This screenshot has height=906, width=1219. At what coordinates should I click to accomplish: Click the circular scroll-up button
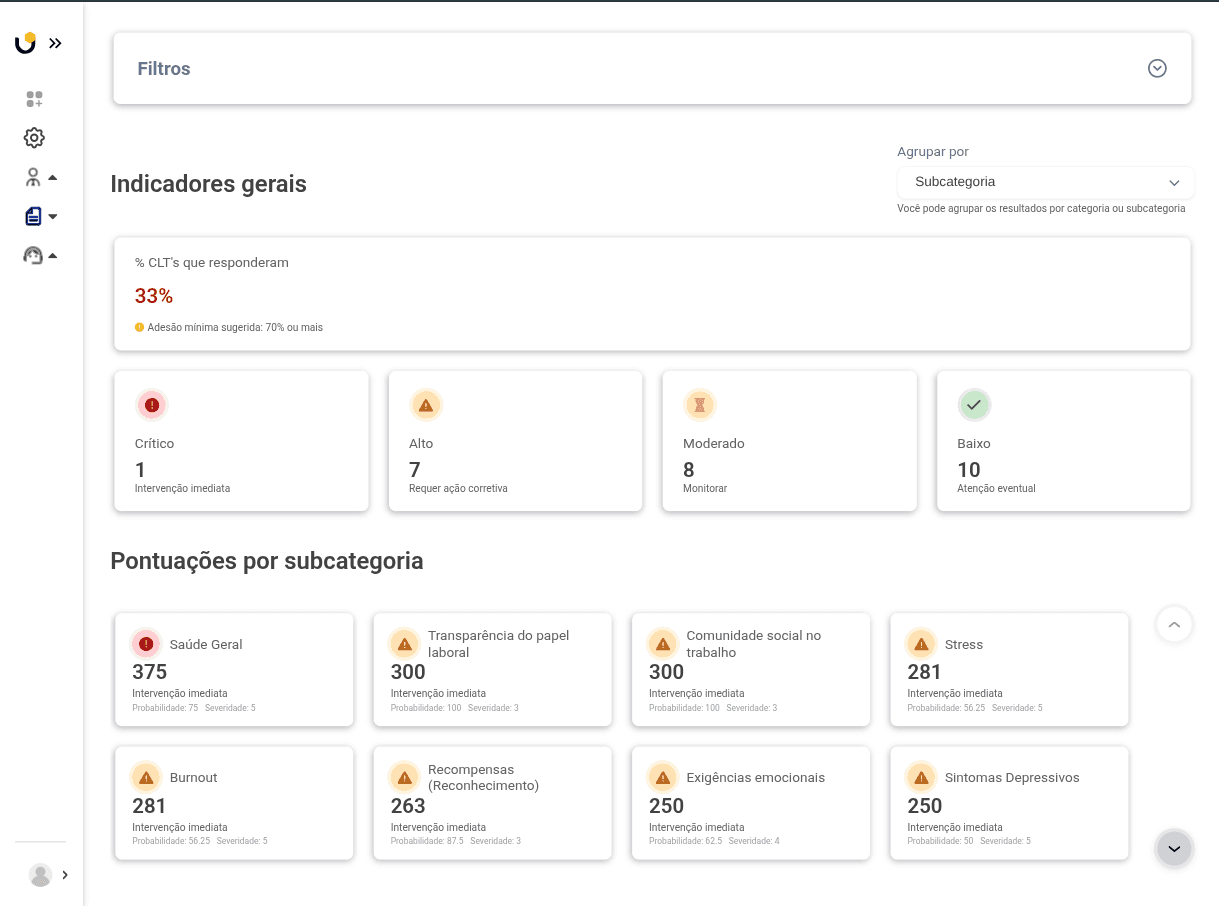coord(1174,624)
